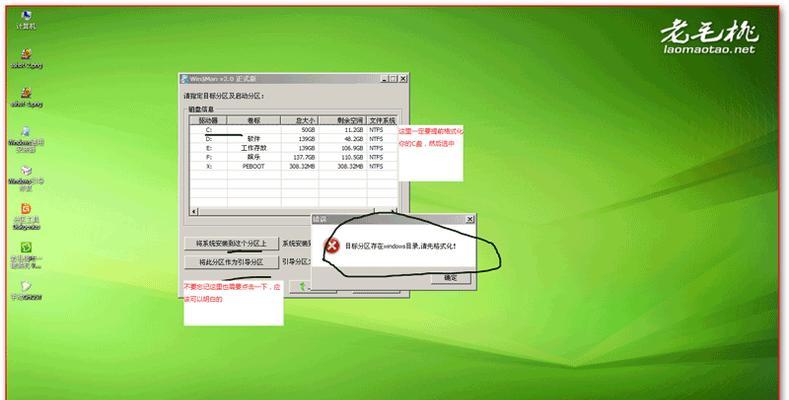Click the 48.2GB free space cell
The width and height of the screenshot is (789, 400).
click(343, 139)
